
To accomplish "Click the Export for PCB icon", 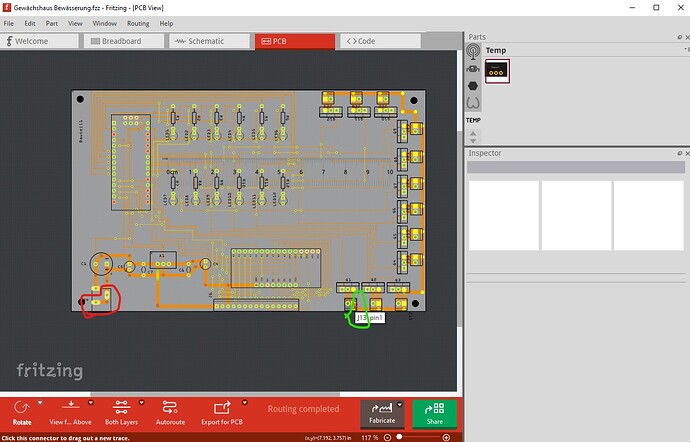I will coord(222,408).
